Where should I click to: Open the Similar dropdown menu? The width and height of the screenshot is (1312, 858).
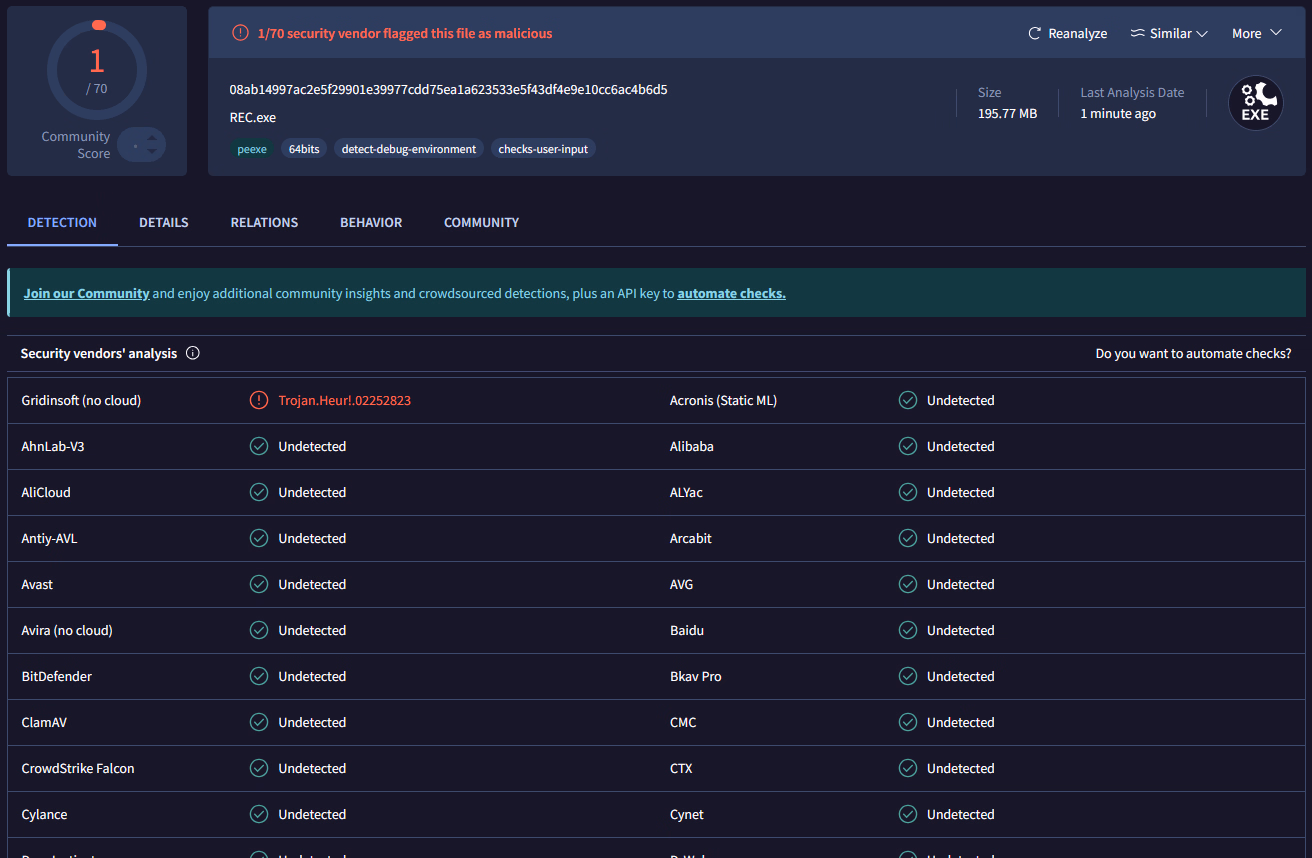tap(1169, 33)
